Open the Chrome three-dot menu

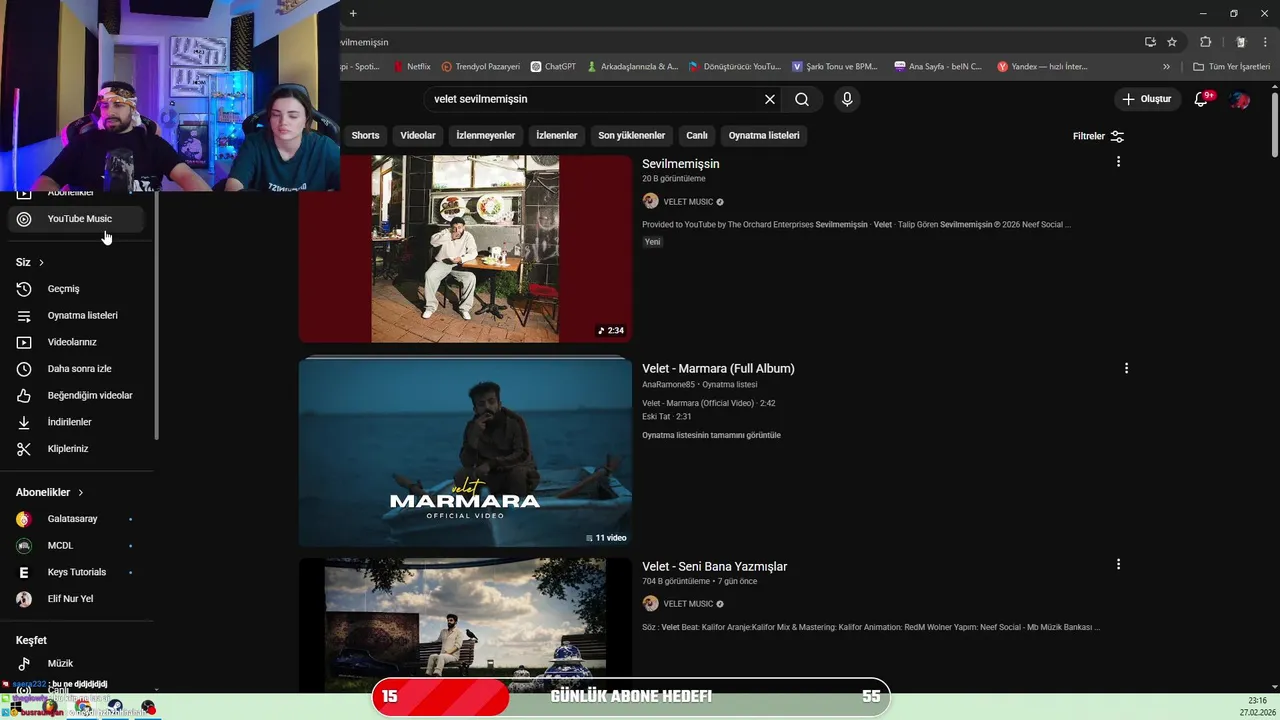coord(1265,42)
